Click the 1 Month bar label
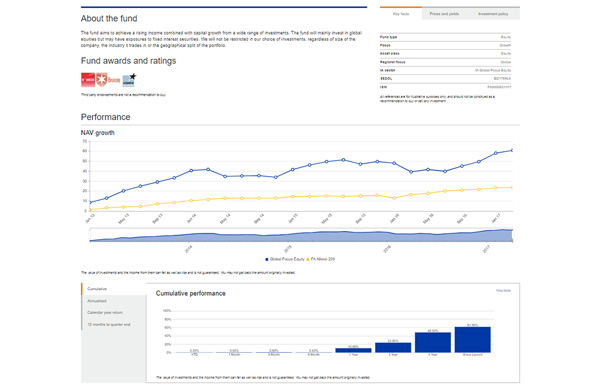Viewport: 612px width, 389px height. tap(234, 355)
